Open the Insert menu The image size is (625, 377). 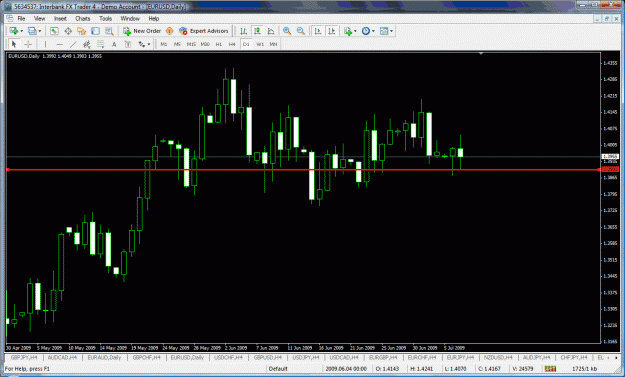pyautogui.click(x=60, y=18)
